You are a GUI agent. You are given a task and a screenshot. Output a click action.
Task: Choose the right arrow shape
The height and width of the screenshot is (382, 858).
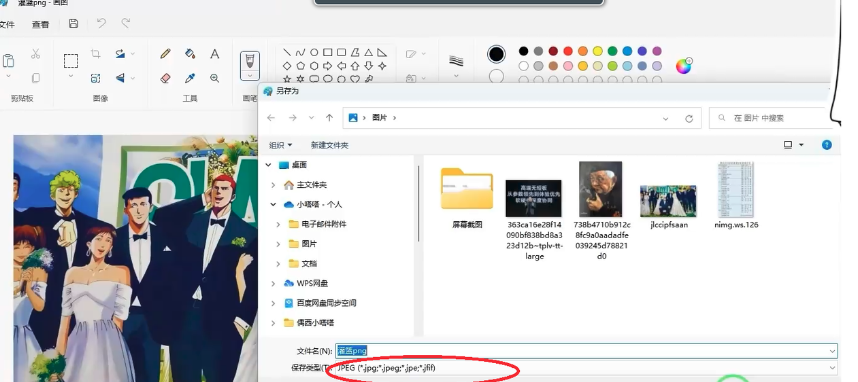[x=328, y=66]
